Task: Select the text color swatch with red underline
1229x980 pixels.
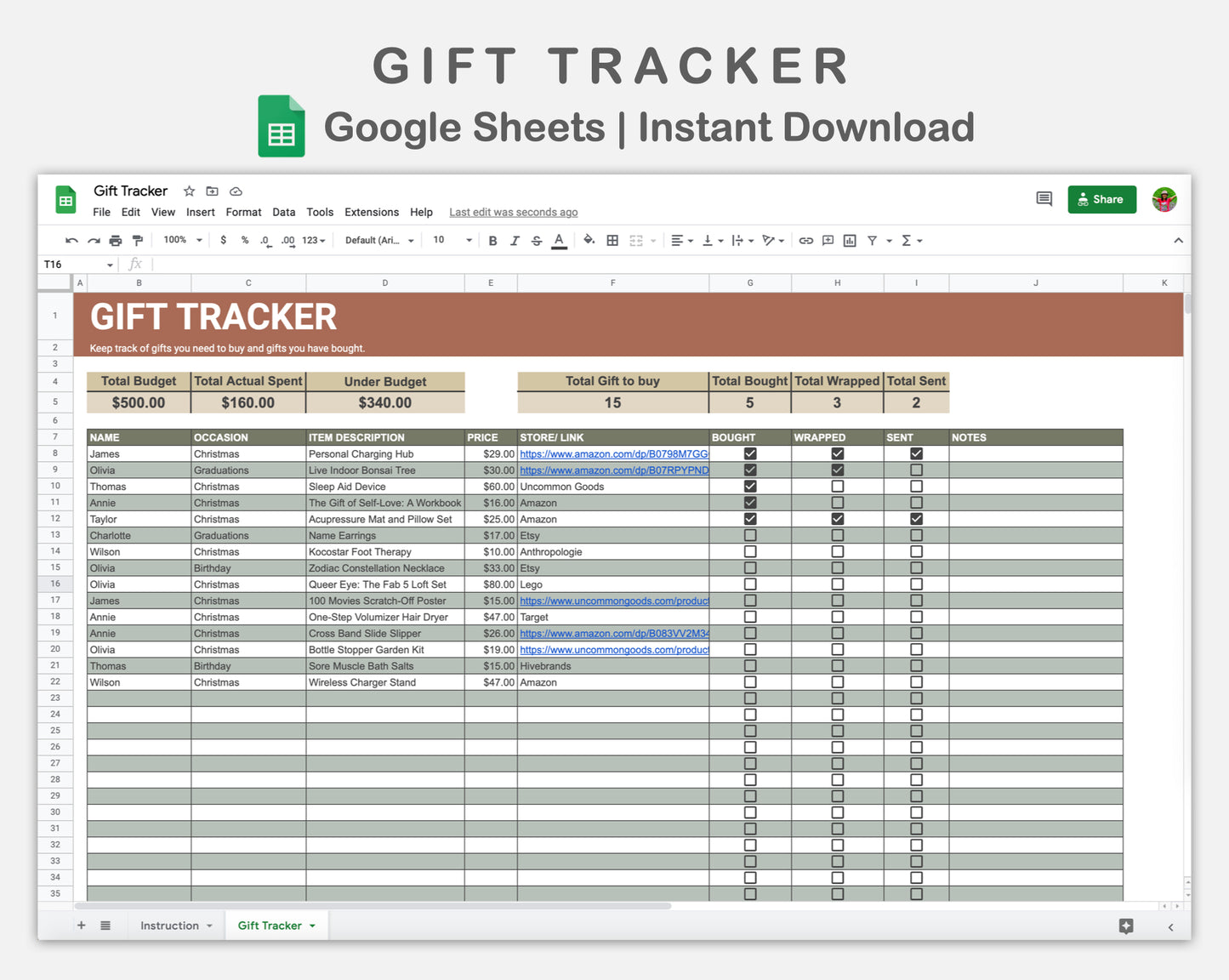Action: point(559,240)
